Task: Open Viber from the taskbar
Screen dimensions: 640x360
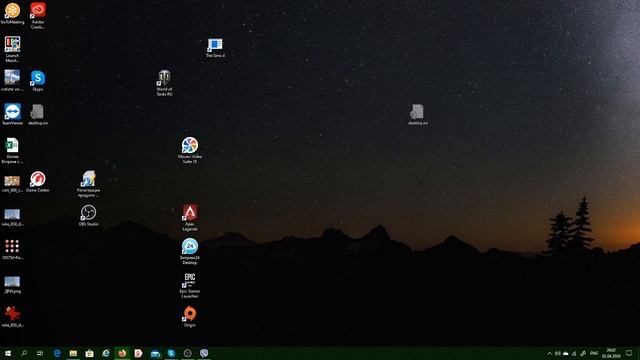Action: tap(204, 353)
